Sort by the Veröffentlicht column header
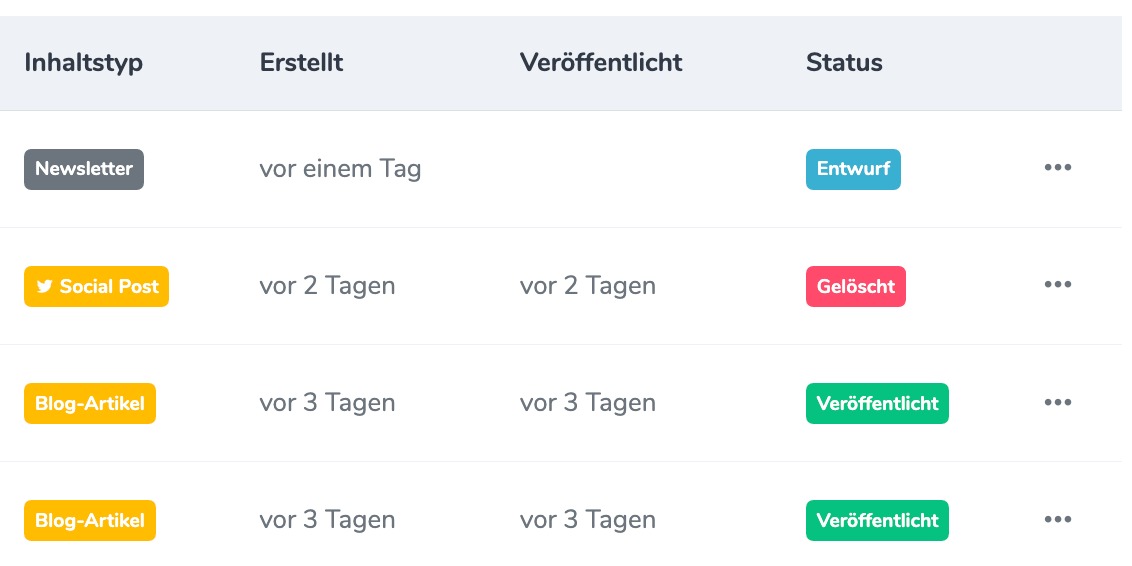Image resolution: width=1132 pixels, height=566 pixels. 601,63
